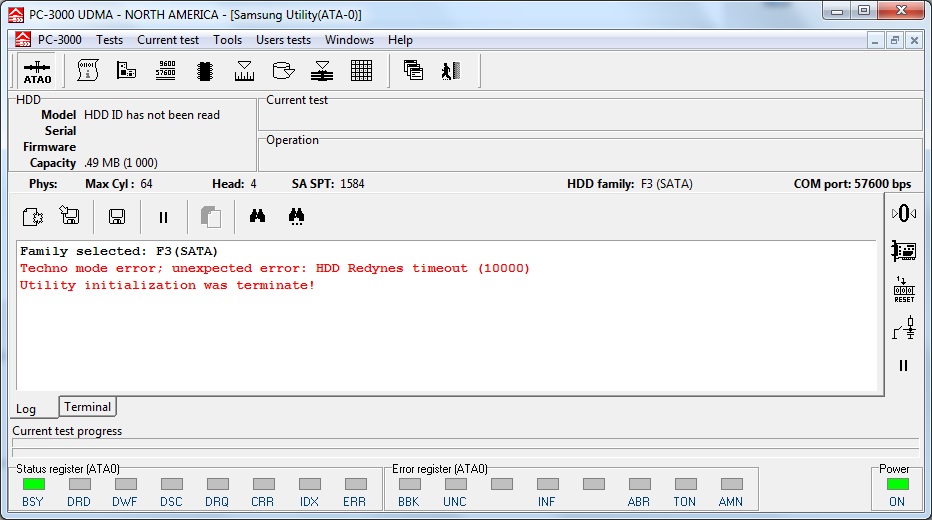Open the Tests menu
The height and width of the screenshot is (520, 932).
[109, 40]
